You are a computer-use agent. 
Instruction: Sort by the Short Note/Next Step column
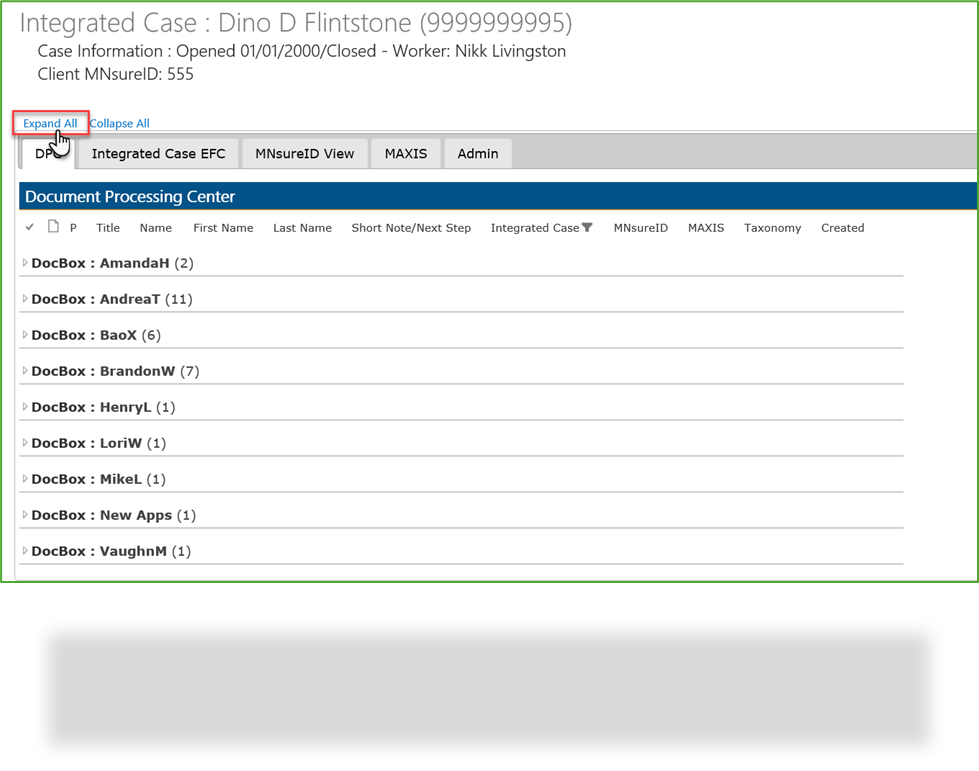click(411, 227)
